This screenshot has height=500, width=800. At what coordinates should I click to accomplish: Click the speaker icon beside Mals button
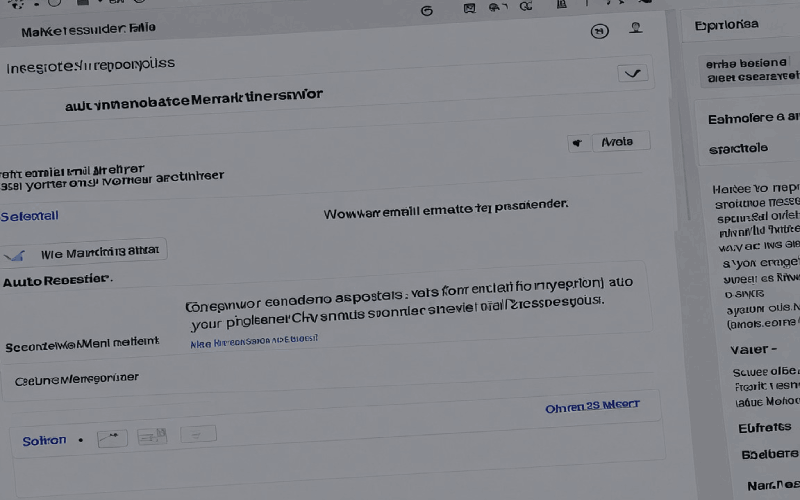point(576,143)
